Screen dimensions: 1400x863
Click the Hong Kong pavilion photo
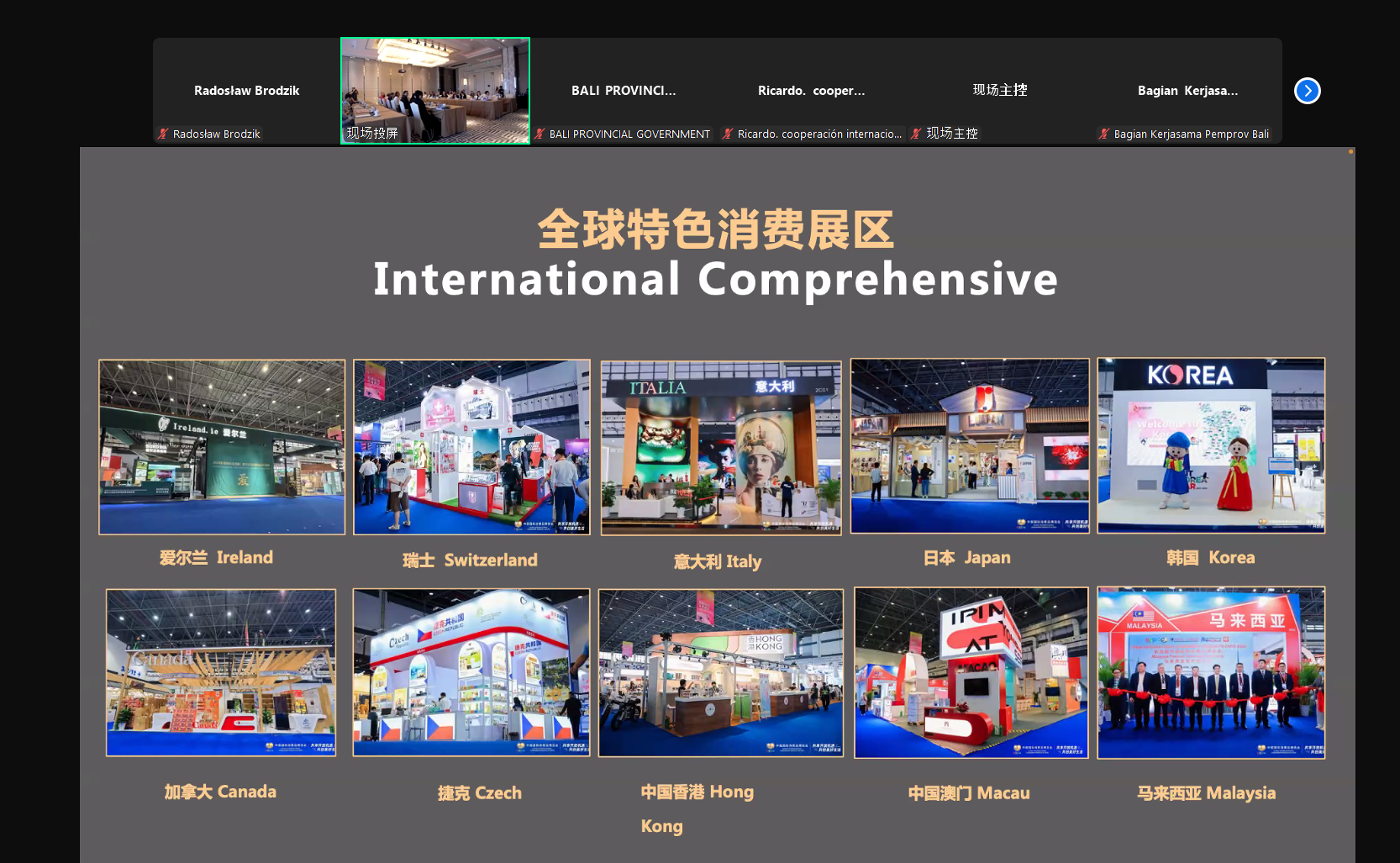click(x=721, y=672)
